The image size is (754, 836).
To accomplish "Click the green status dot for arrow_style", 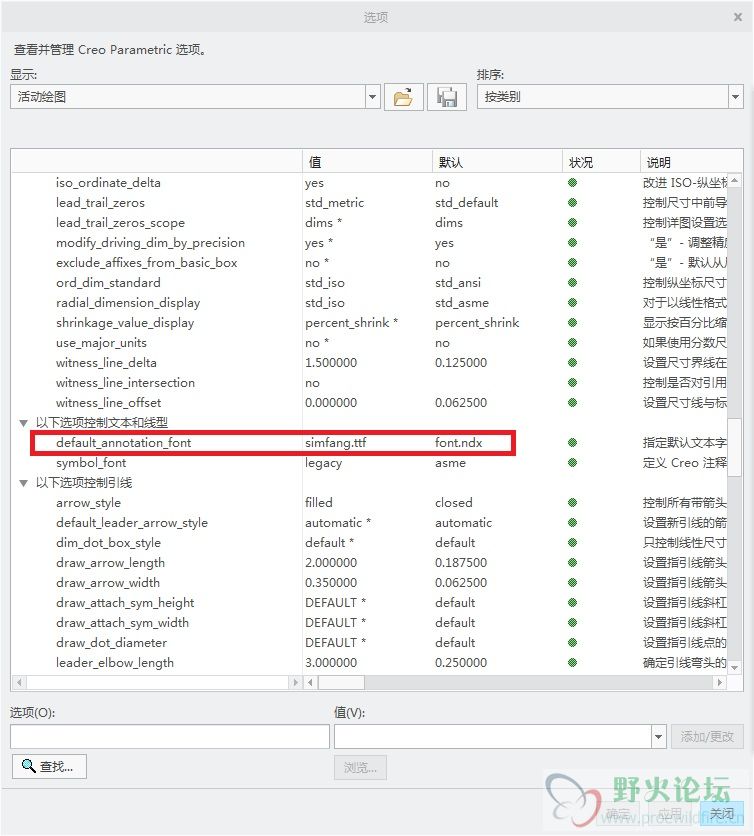I will [573, 503].
